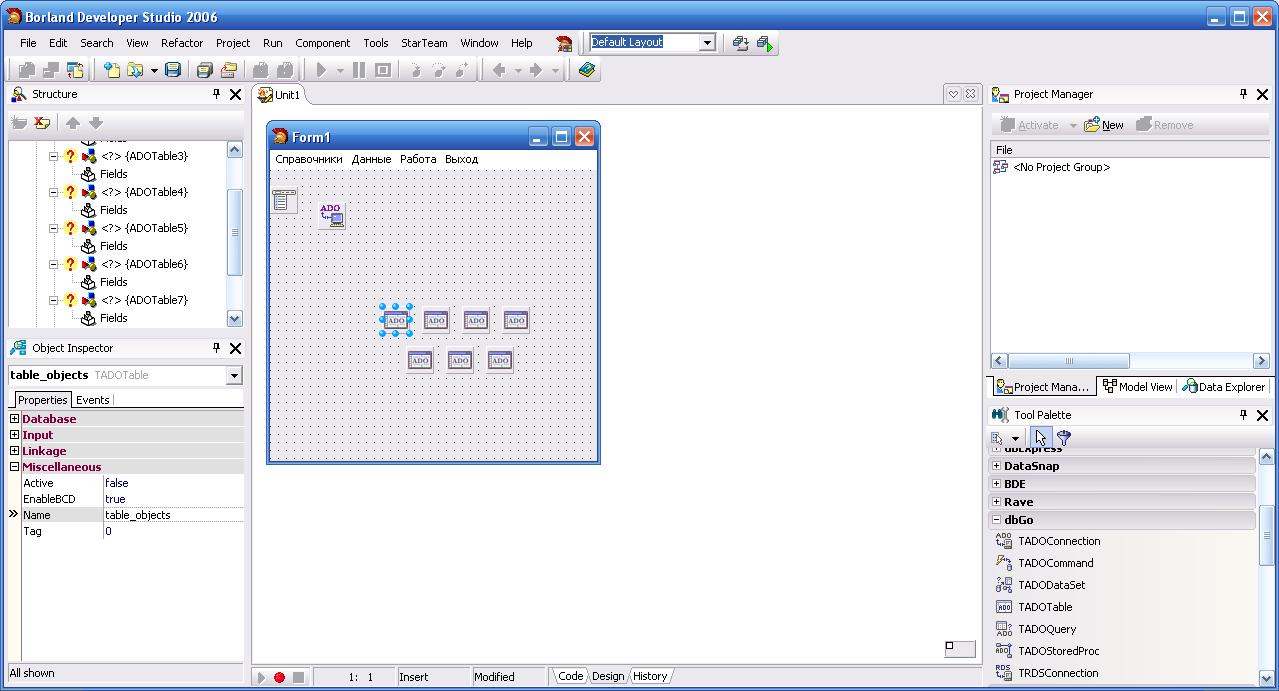The image size is (1279, 691).
Task: Collapse the dbGo palette category
Action: pos(997,520)
